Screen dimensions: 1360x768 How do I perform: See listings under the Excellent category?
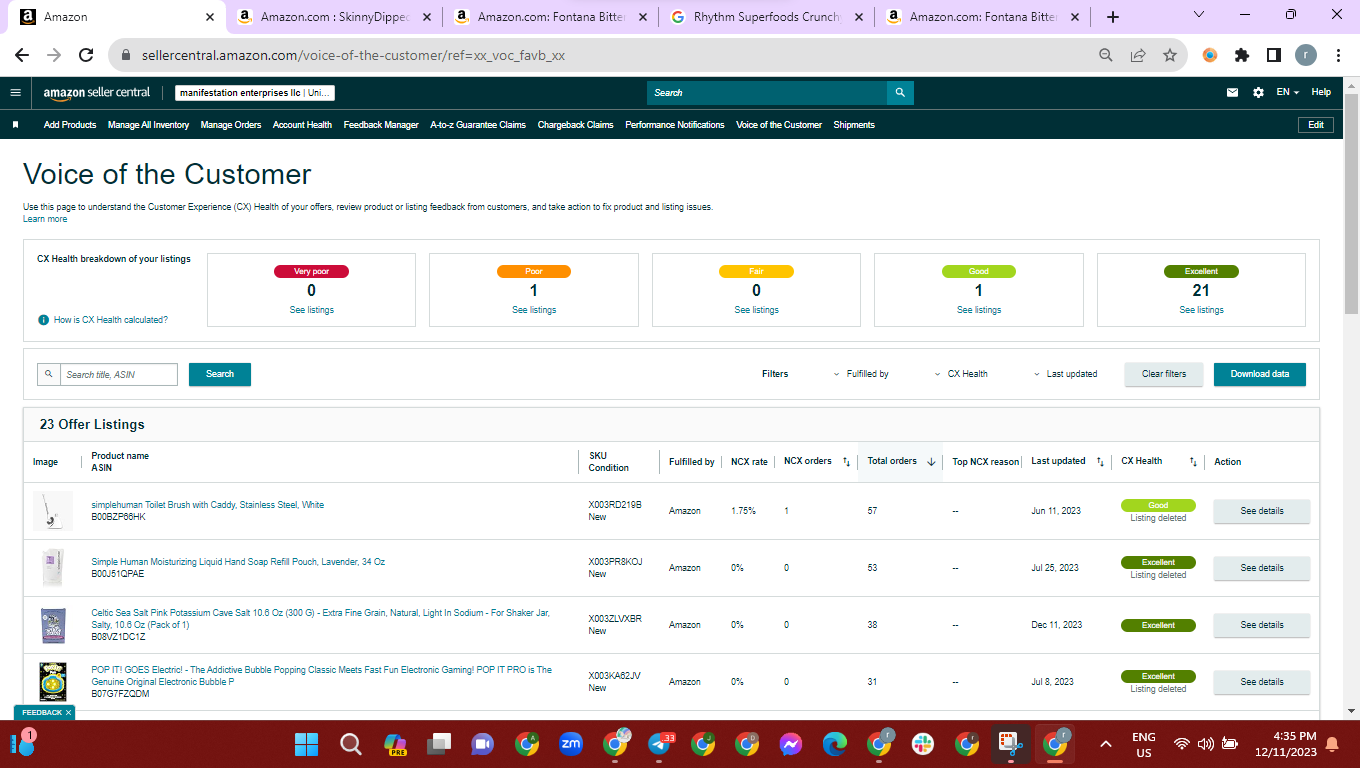click(x=1201, y=310)
